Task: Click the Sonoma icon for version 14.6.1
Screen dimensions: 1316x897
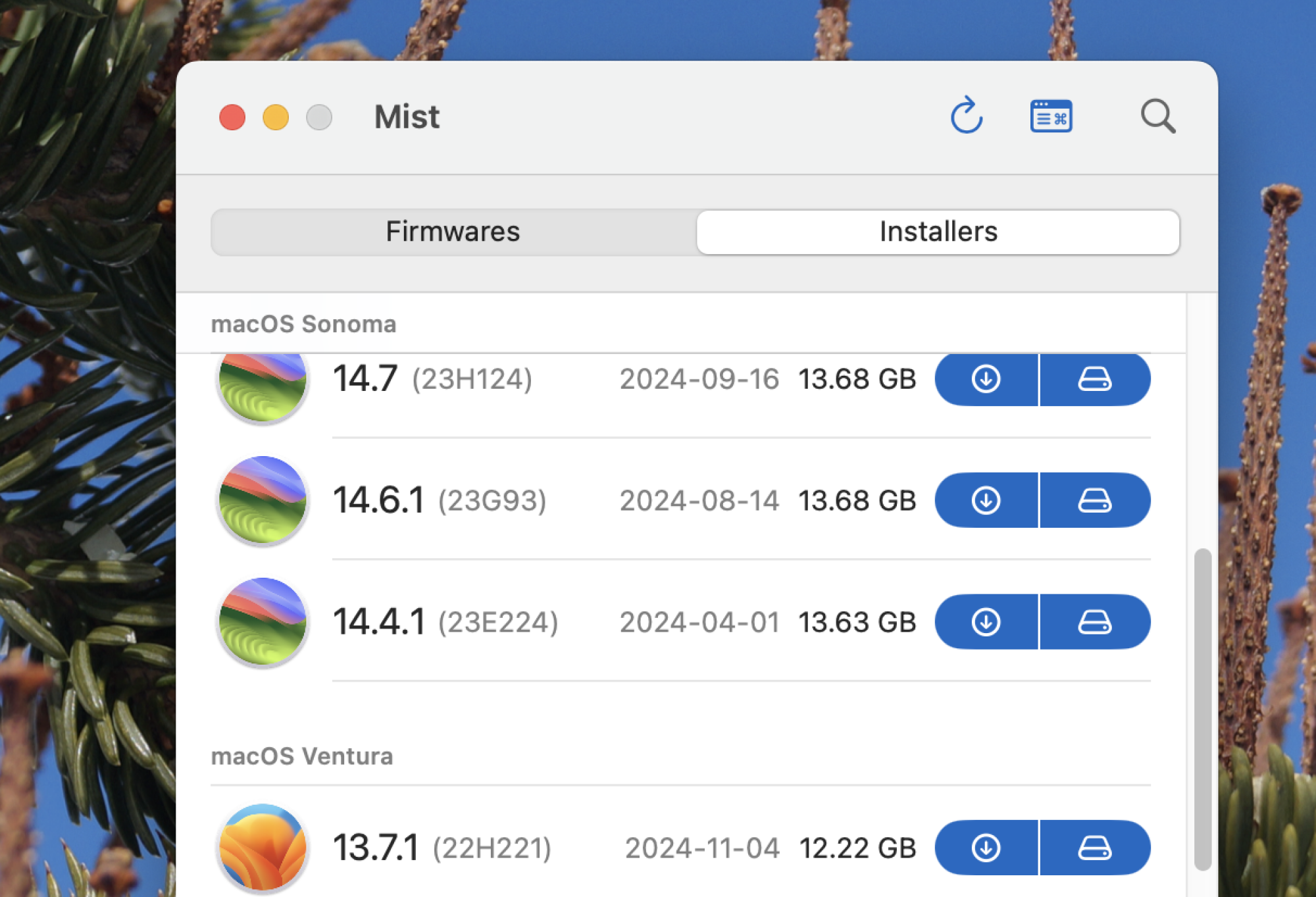Action: click(263, 500)
